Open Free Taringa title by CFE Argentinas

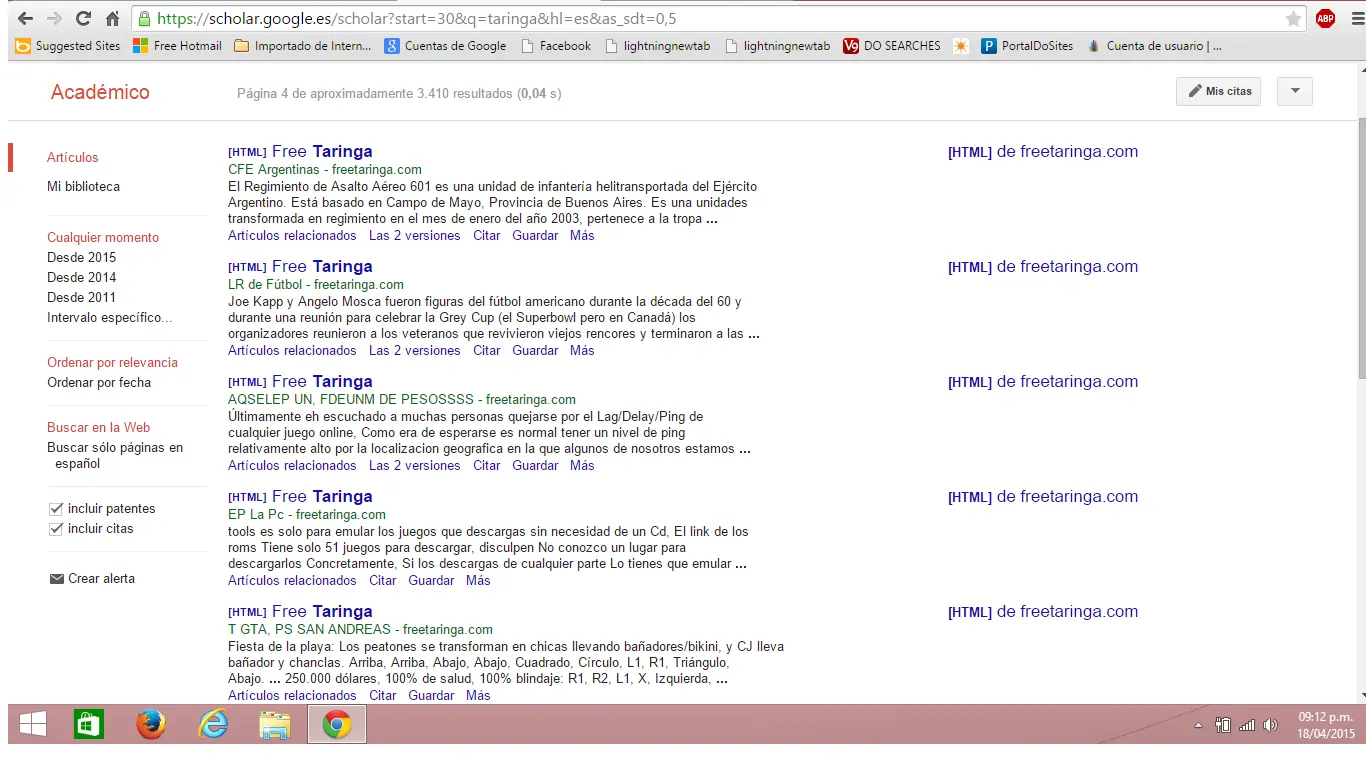[322, 152]
